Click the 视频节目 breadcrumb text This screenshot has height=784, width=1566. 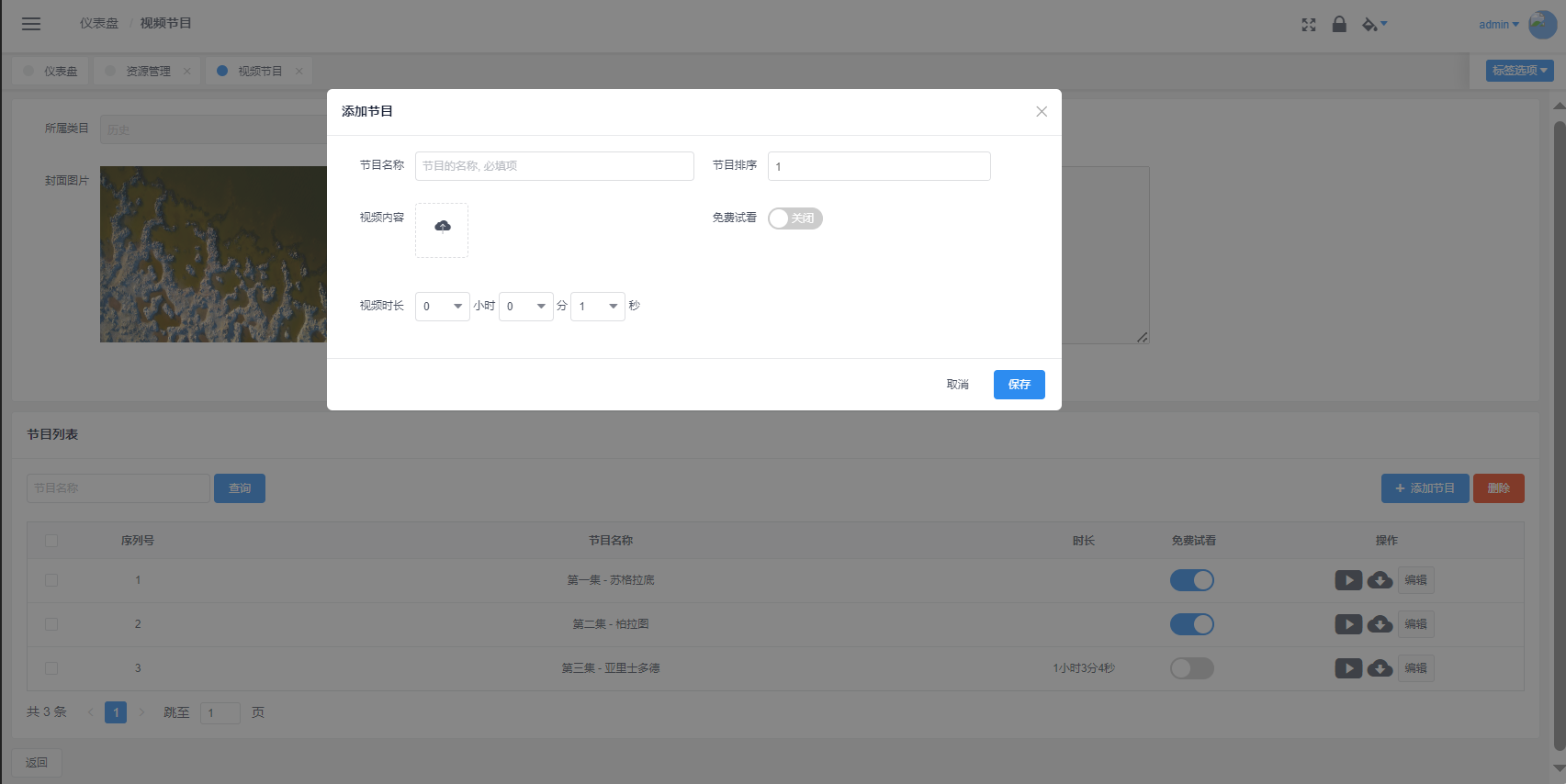(165, 23)
